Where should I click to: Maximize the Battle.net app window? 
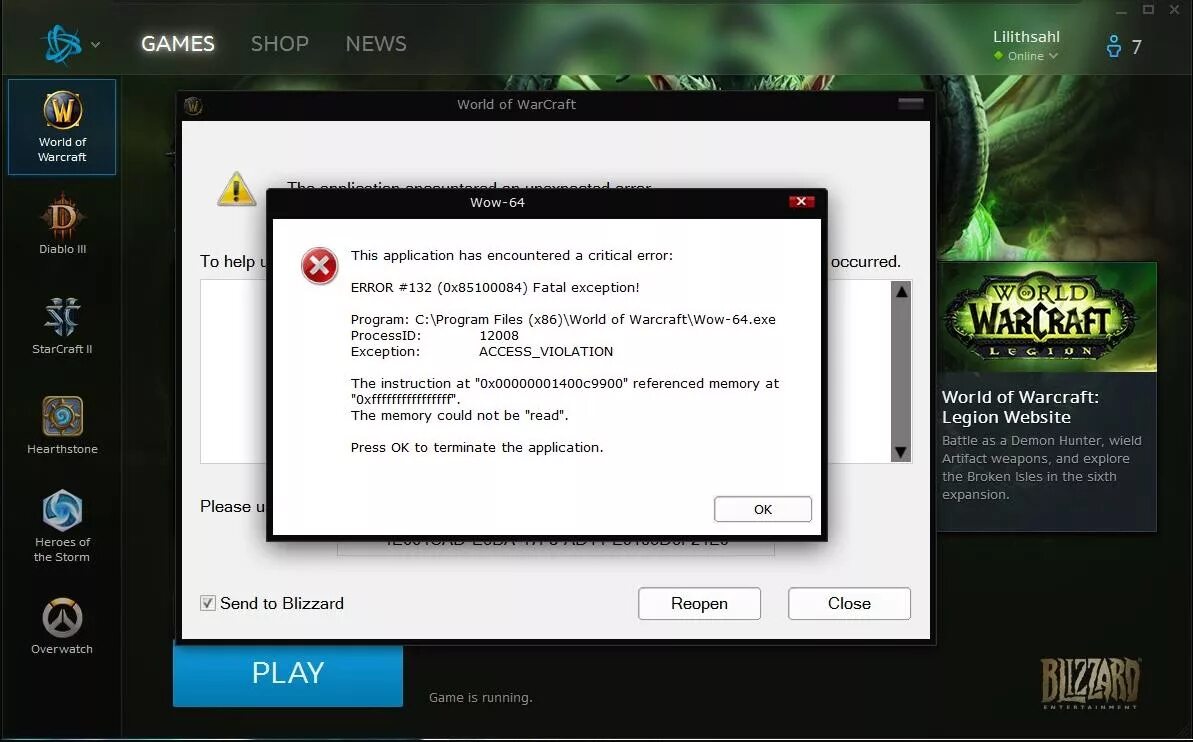(x=1149, y=10)
